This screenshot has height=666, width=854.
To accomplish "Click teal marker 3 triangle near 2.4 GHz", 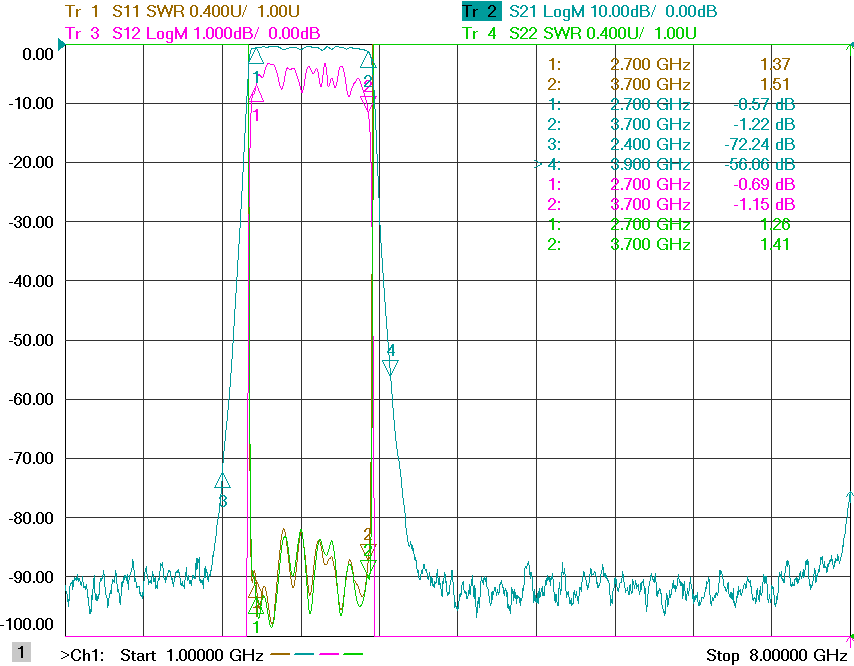I will (222, 481).
